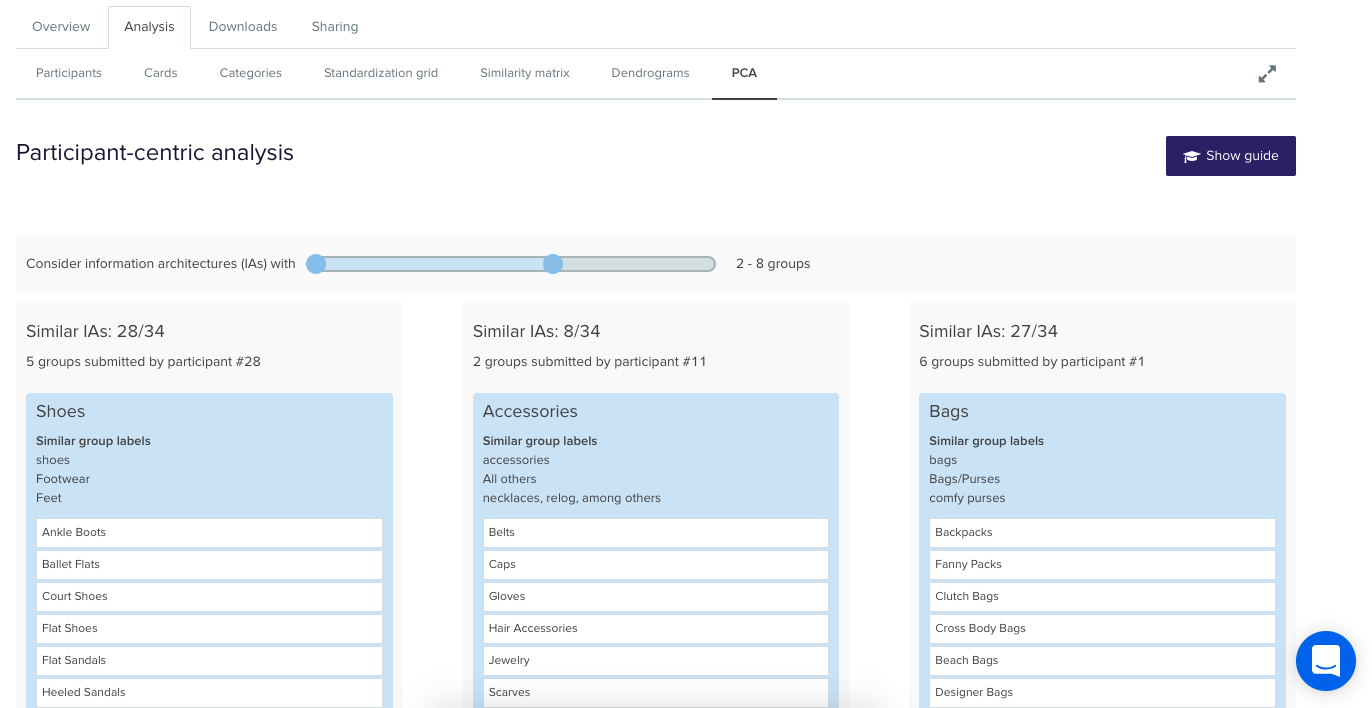Click the left slider handle for groups

[x=316, y=264]
